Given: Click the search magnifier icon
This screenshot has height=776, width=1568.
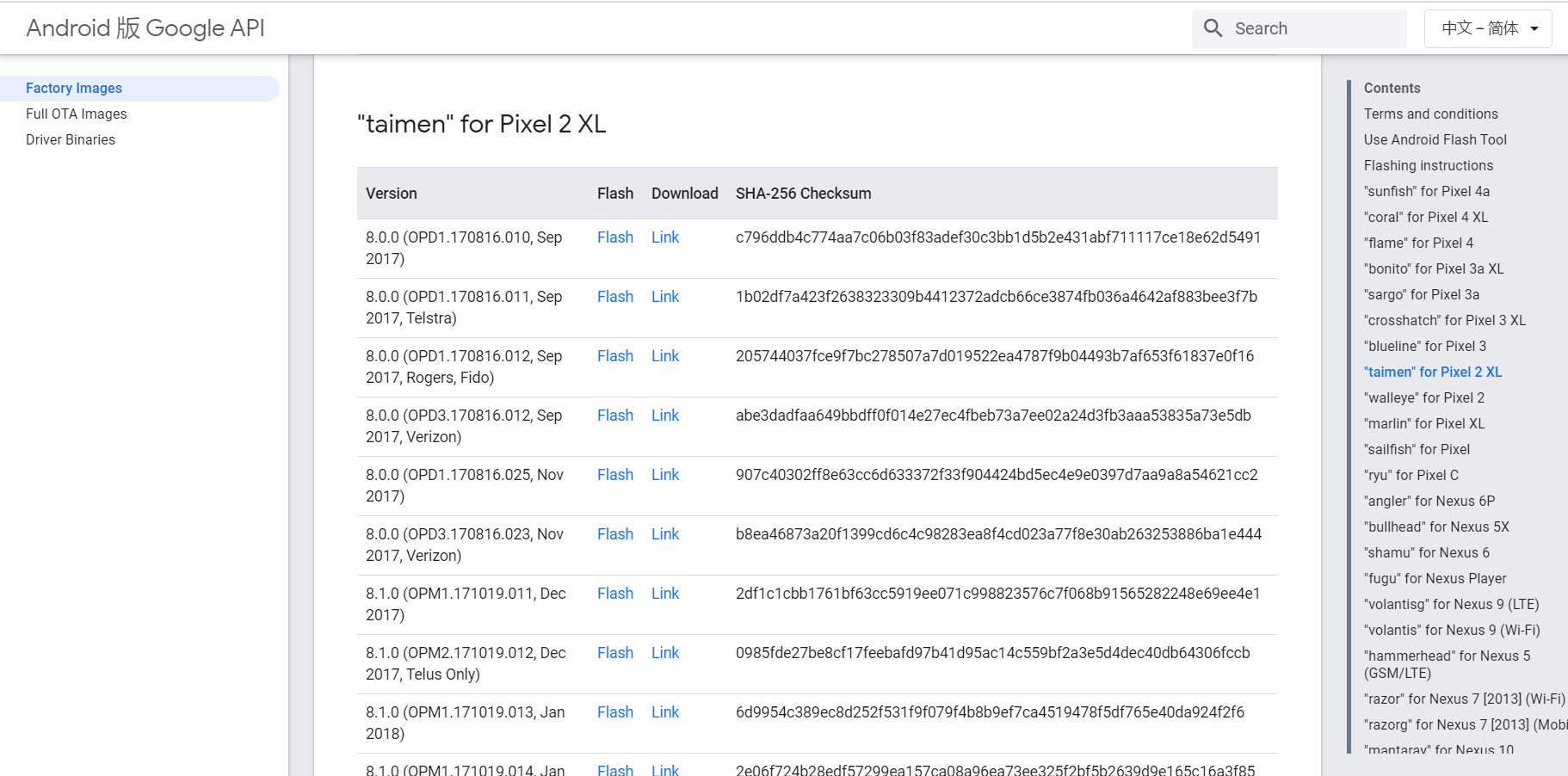Looking at the screenshot, I should [1213, 28].
